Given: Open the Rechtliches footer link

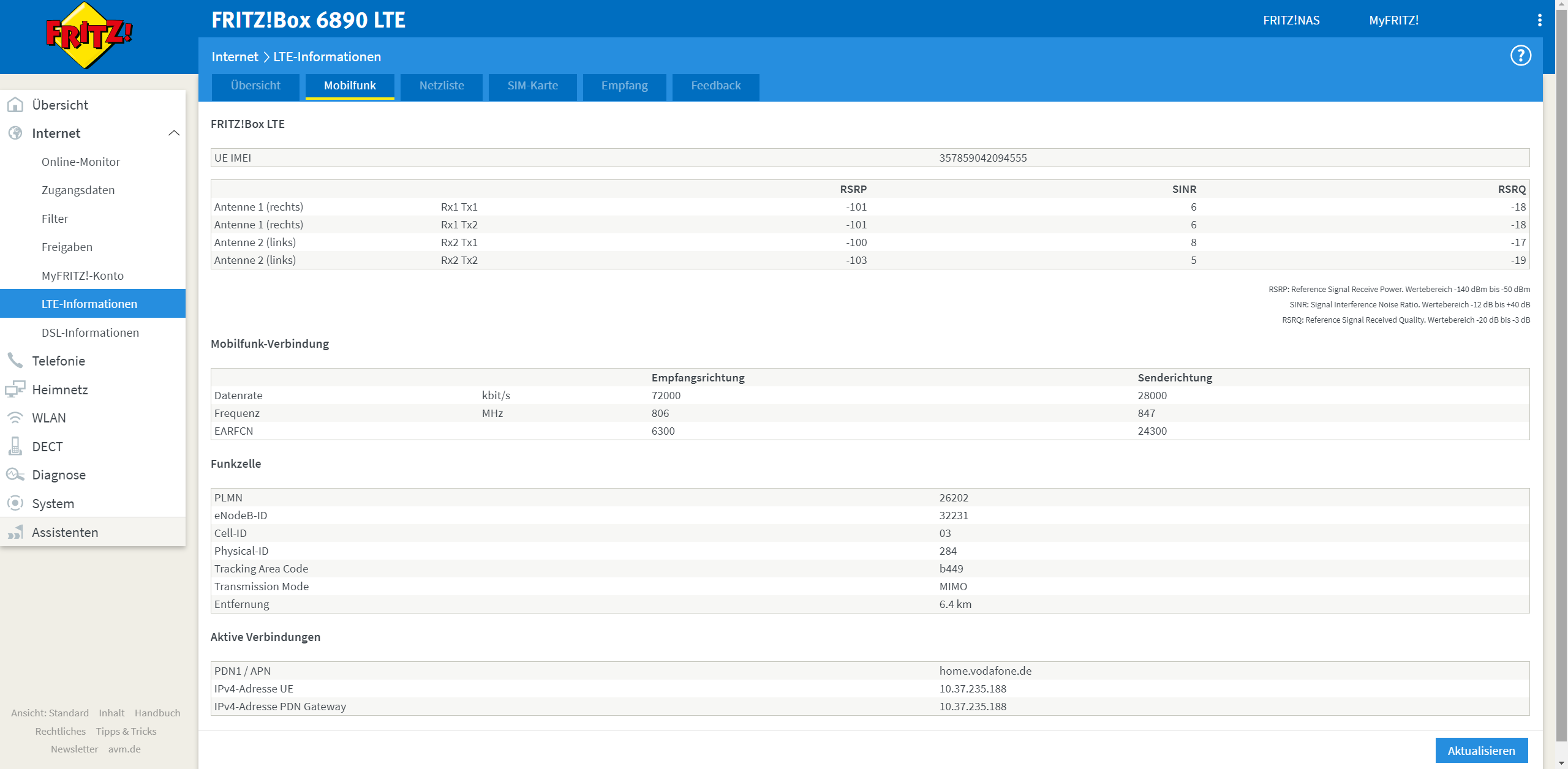Looking at the screenshot, I should point(60,731).
